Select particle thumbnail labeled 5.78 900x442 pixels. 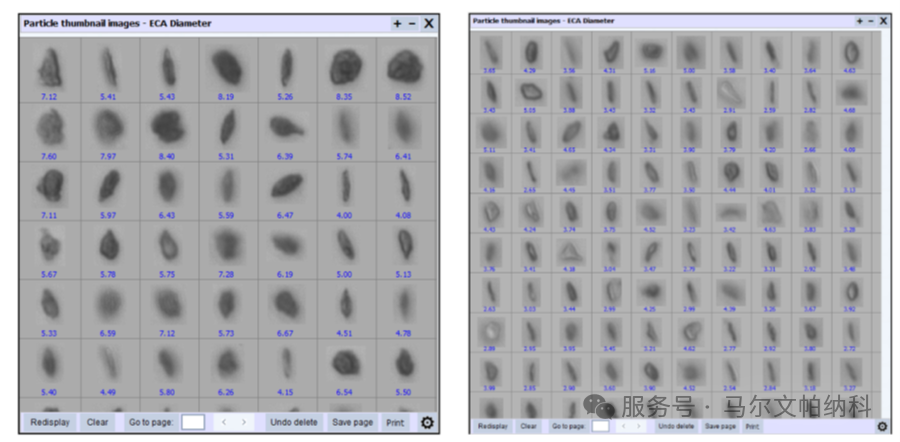pos(110,246)
